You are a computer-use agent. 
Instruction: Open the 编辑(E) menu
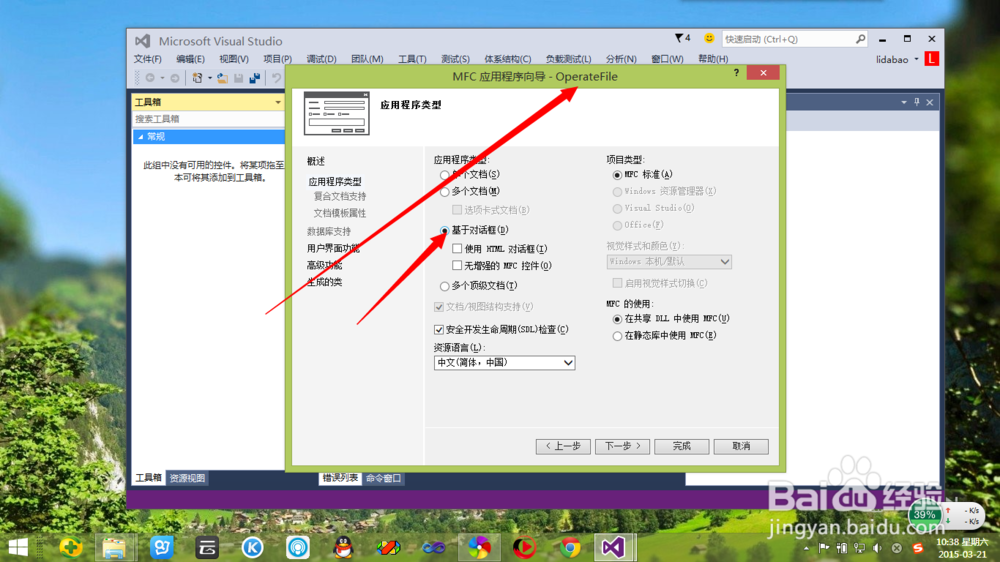coord(190,59)
